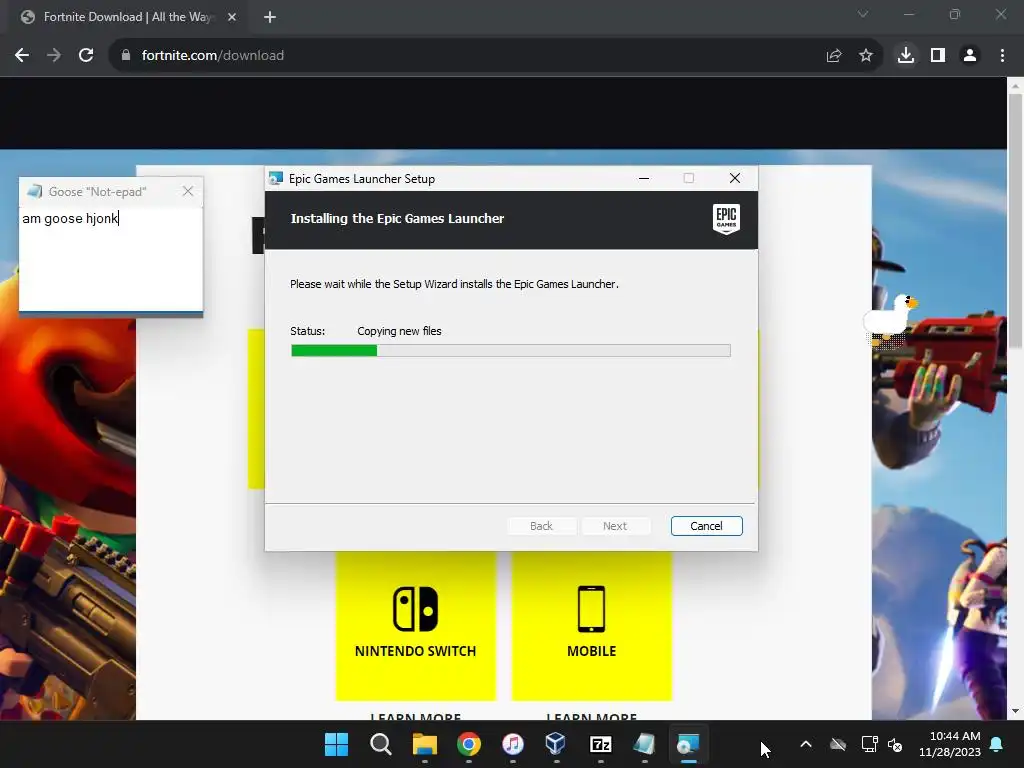Click page scrollbar down arrow

tap(1015, 711)
